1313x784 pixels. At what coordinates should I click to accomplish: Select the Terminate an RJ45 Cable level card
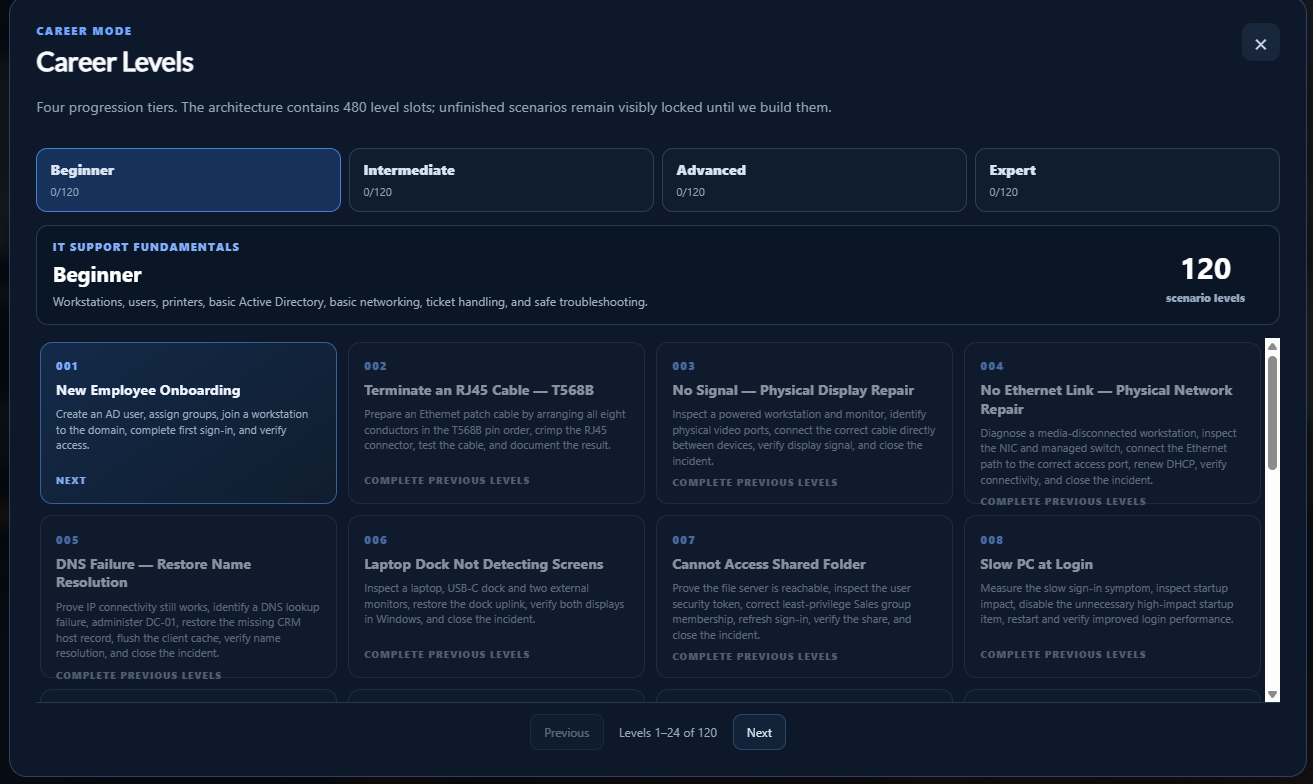[x=496, y=423]
